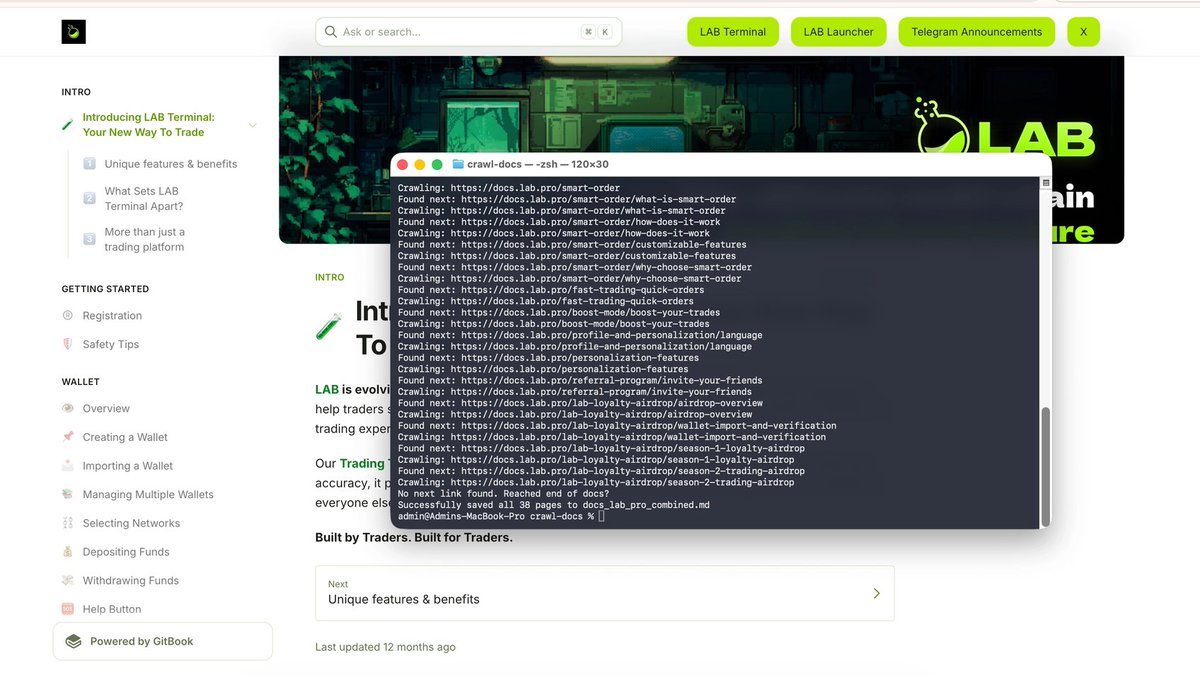This screenshot has width=1200, height=675.
Task: Click the search magnifier icon
Action: (x=329, y=32)
